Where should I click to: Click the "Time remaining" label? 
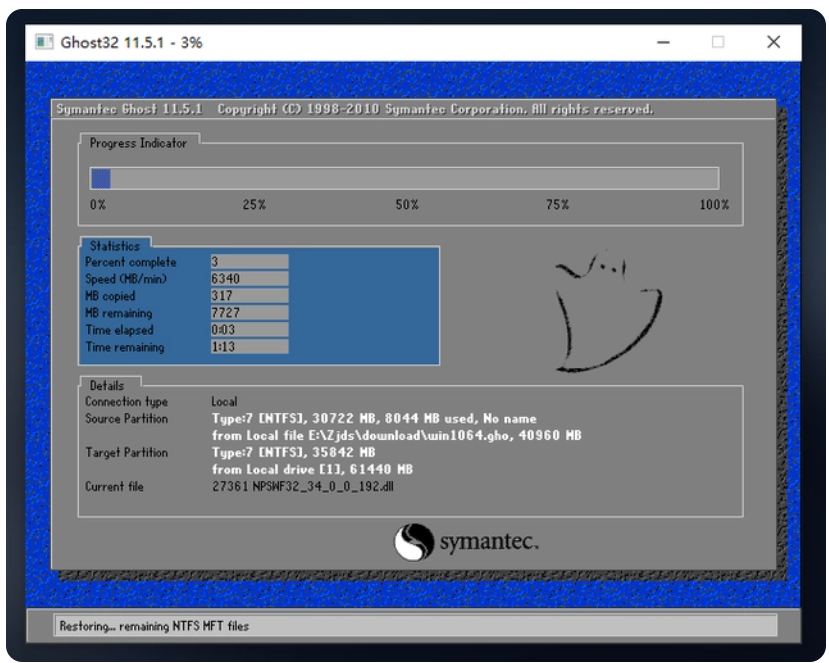point(125,347)
